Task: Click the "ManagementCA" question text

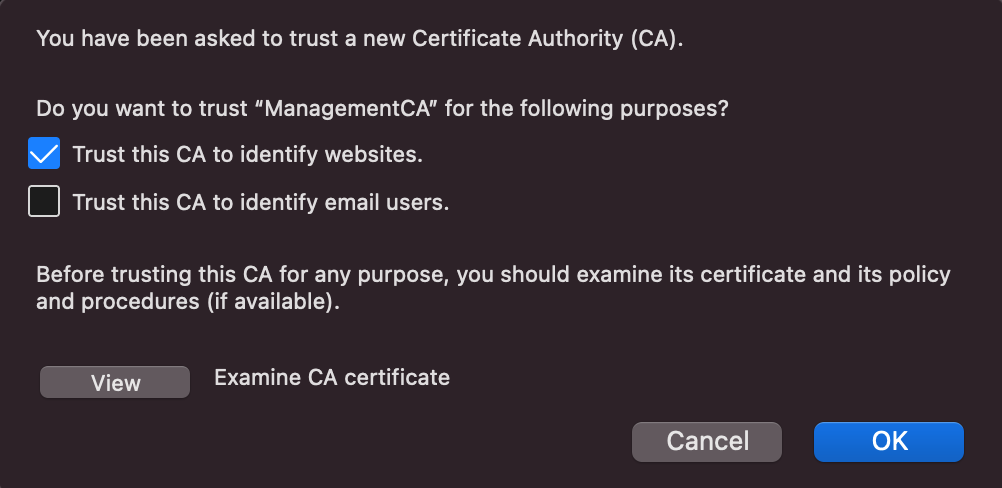Action: [x=382, y=109]
